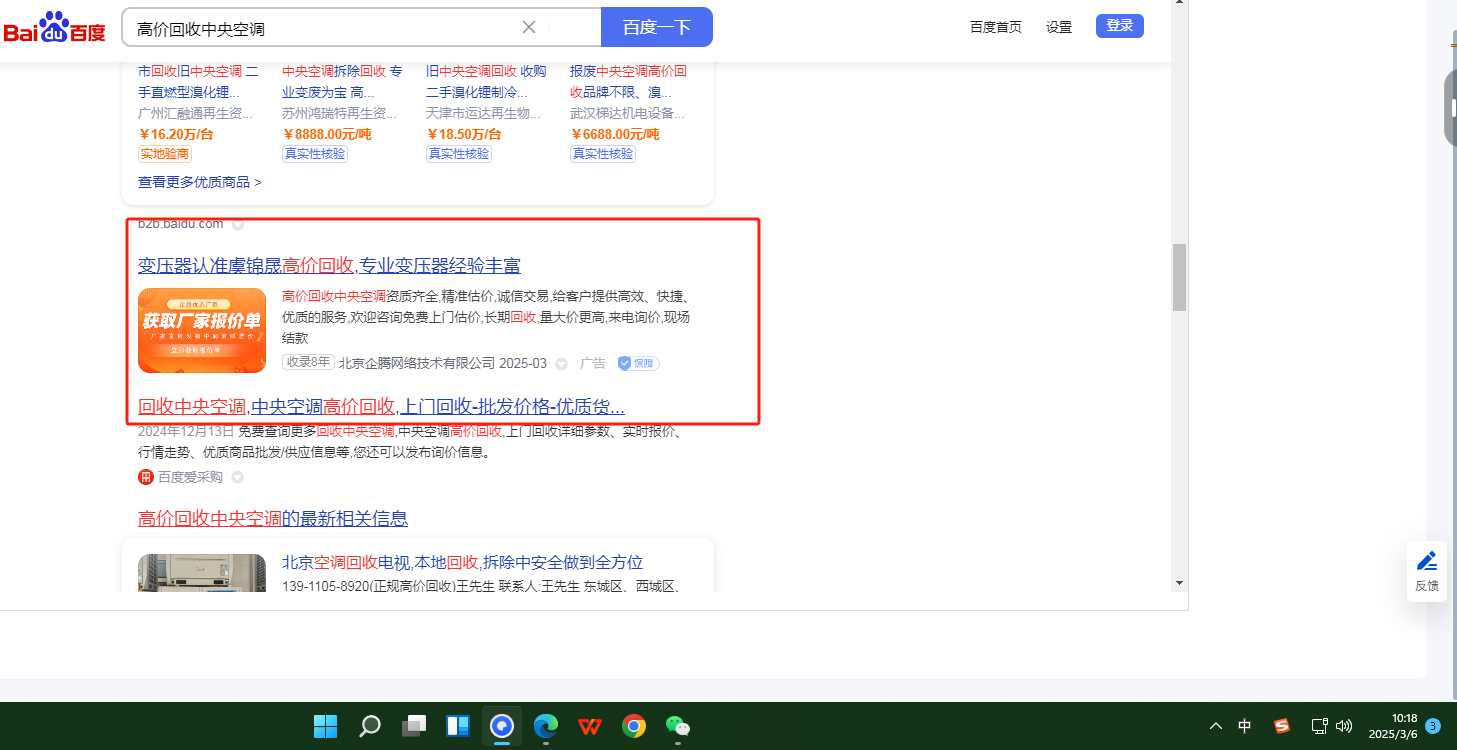Launch Microsoft Edge from the taskbar

545,726
